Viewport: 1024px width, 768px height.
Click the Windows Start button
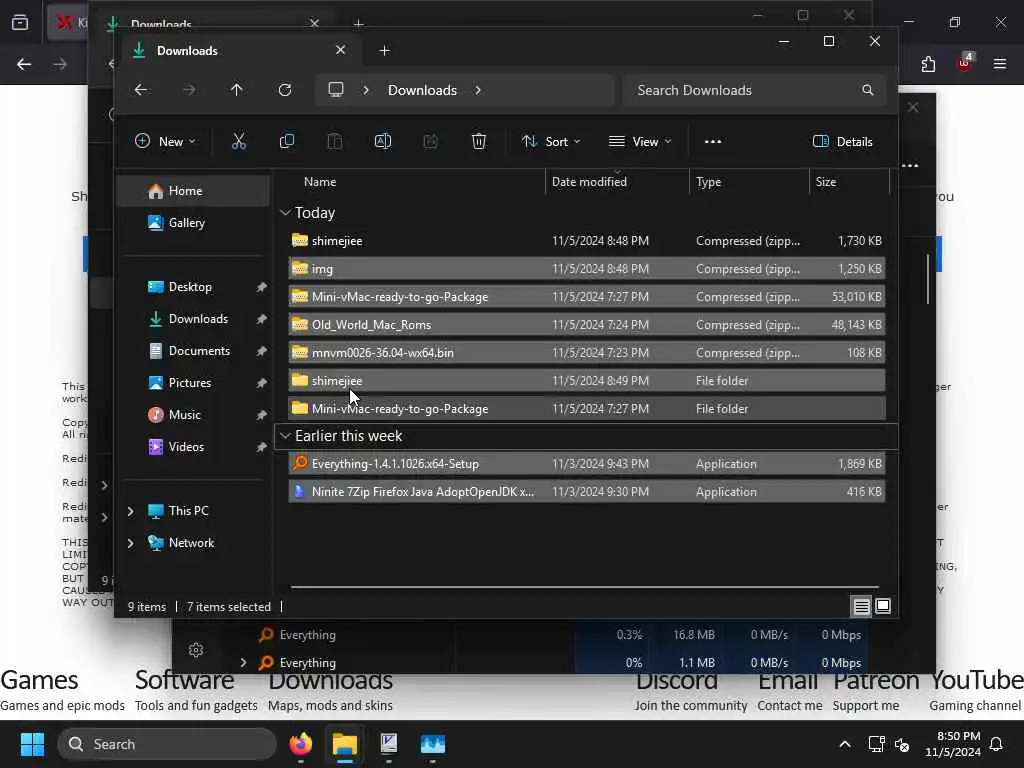coord(32,744)
